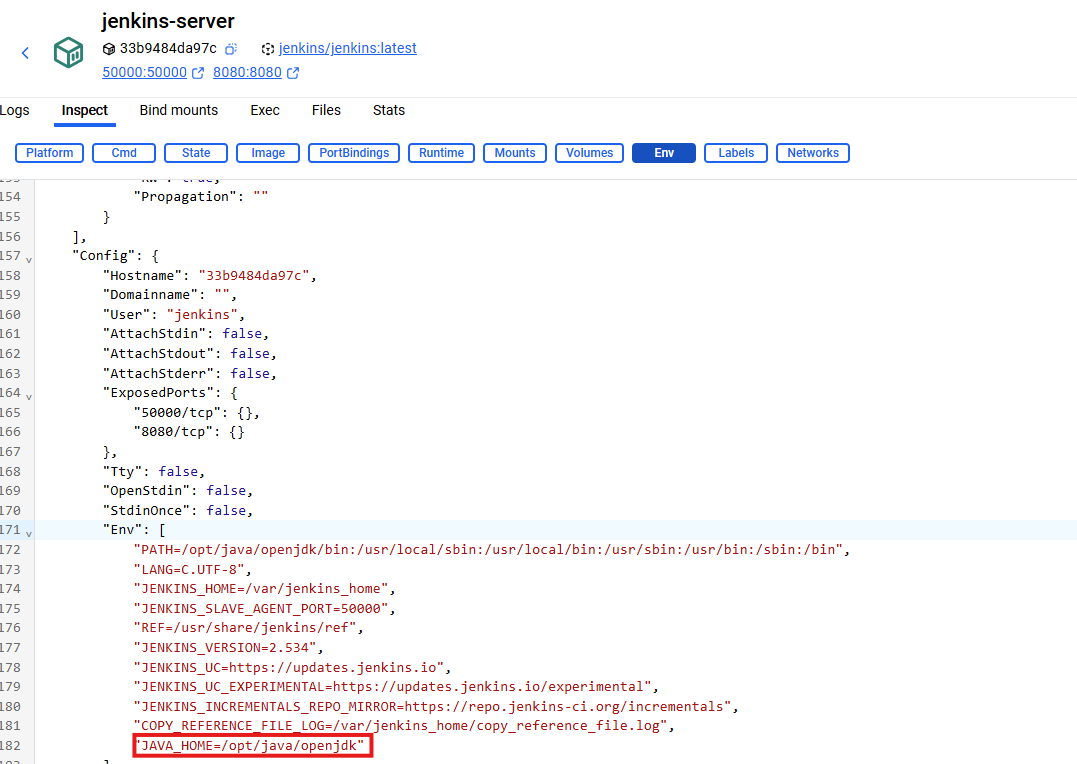Open the Bind mounts tab
Image resolution: width=1077 pixels, height=764 pixels.
(179, 110)
